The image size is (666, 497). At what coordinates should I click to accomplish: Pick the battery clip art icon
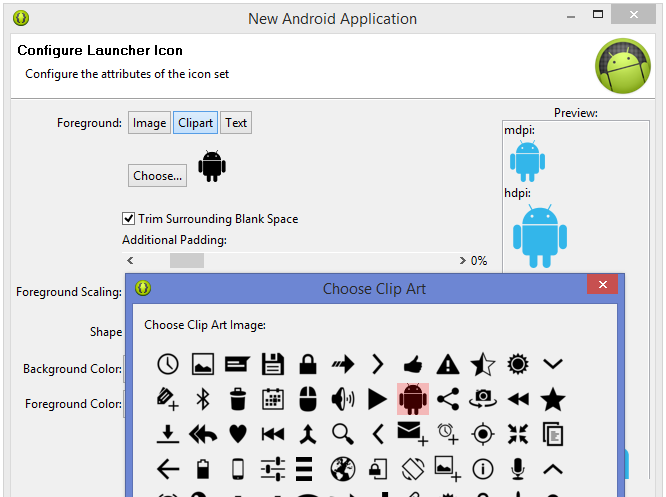pos(203,469)
